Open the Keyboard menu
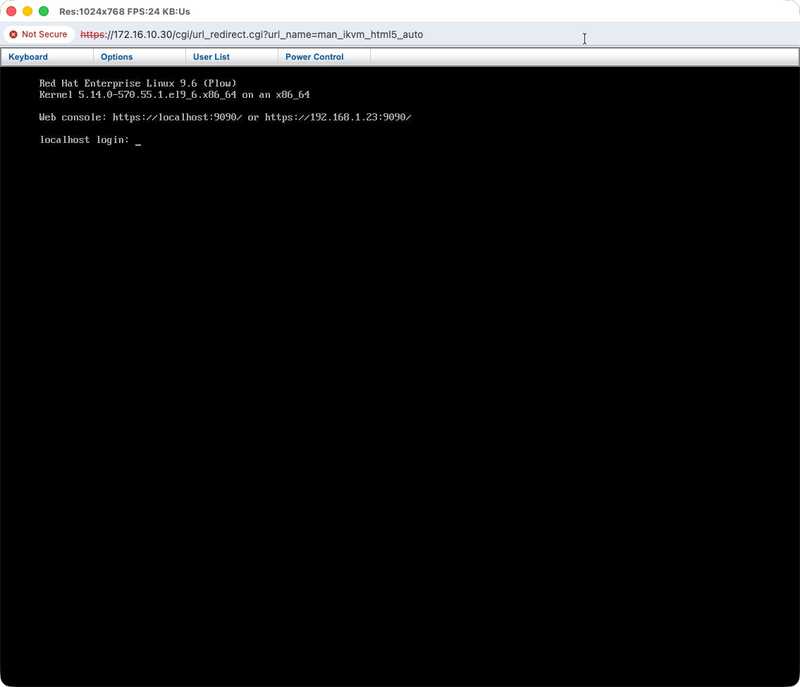Screen dimensions: 800x687 coord(27,57)
